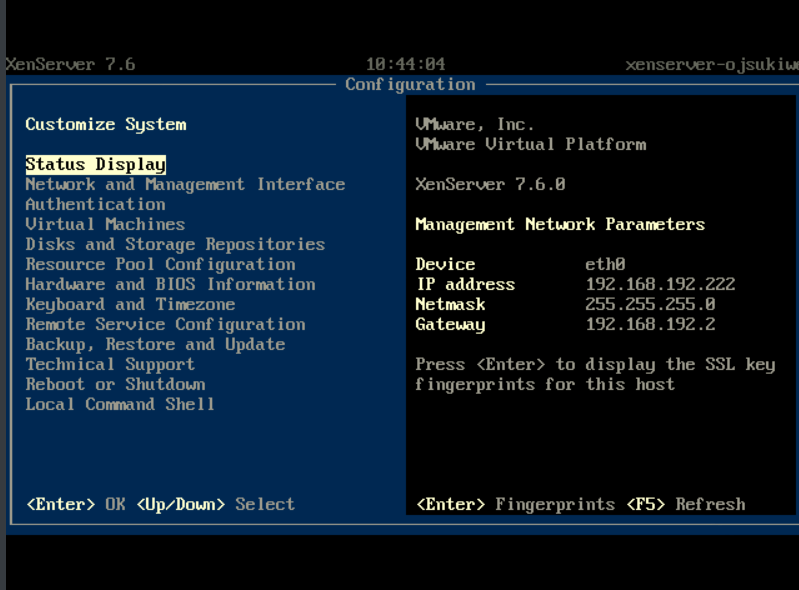Viewport: 799px width, 590px height.
Task: Click the Netmask value 255.255.255.0
Action: click(650, 304)
